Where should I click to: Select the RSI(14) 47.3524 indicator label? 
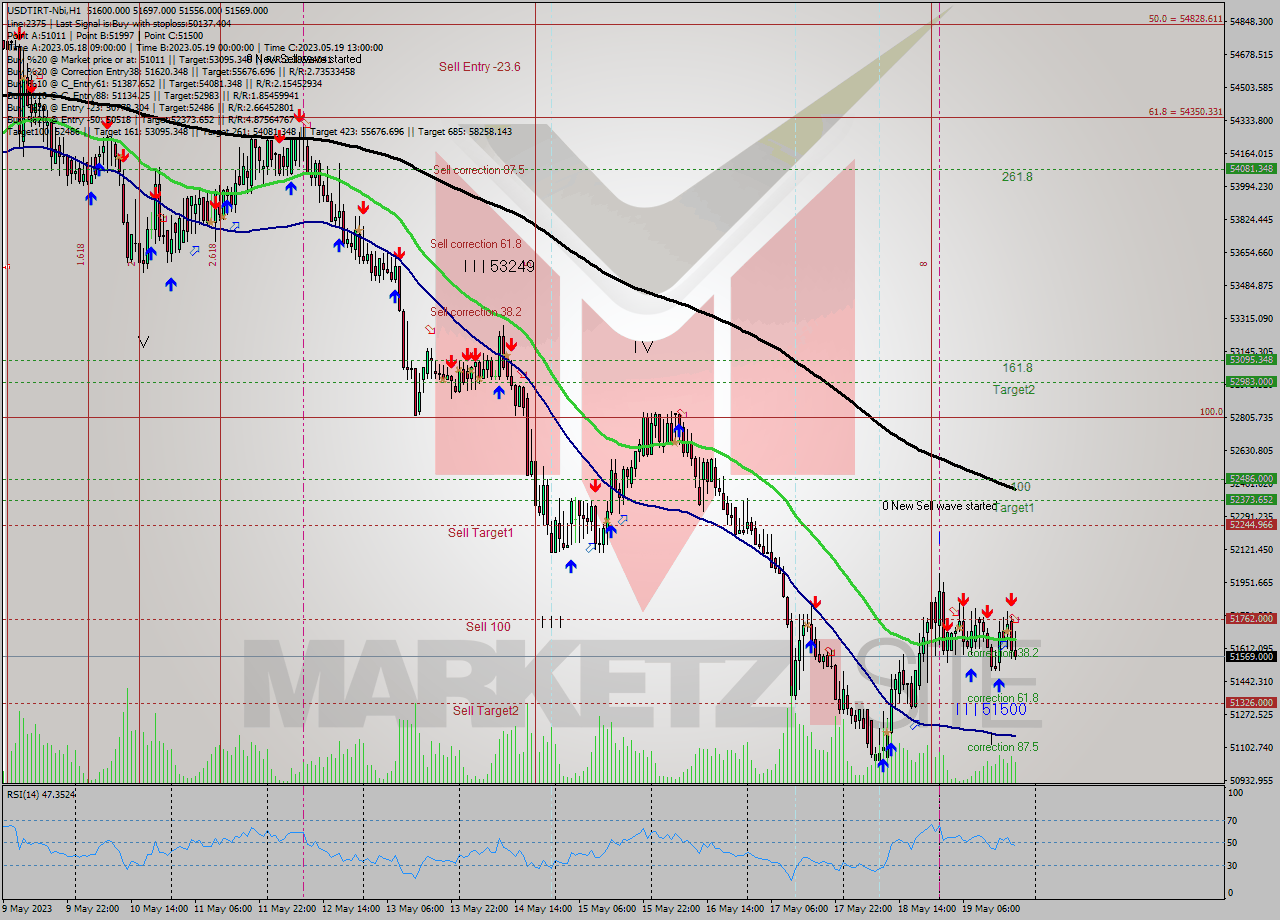(x=42, y=795)
